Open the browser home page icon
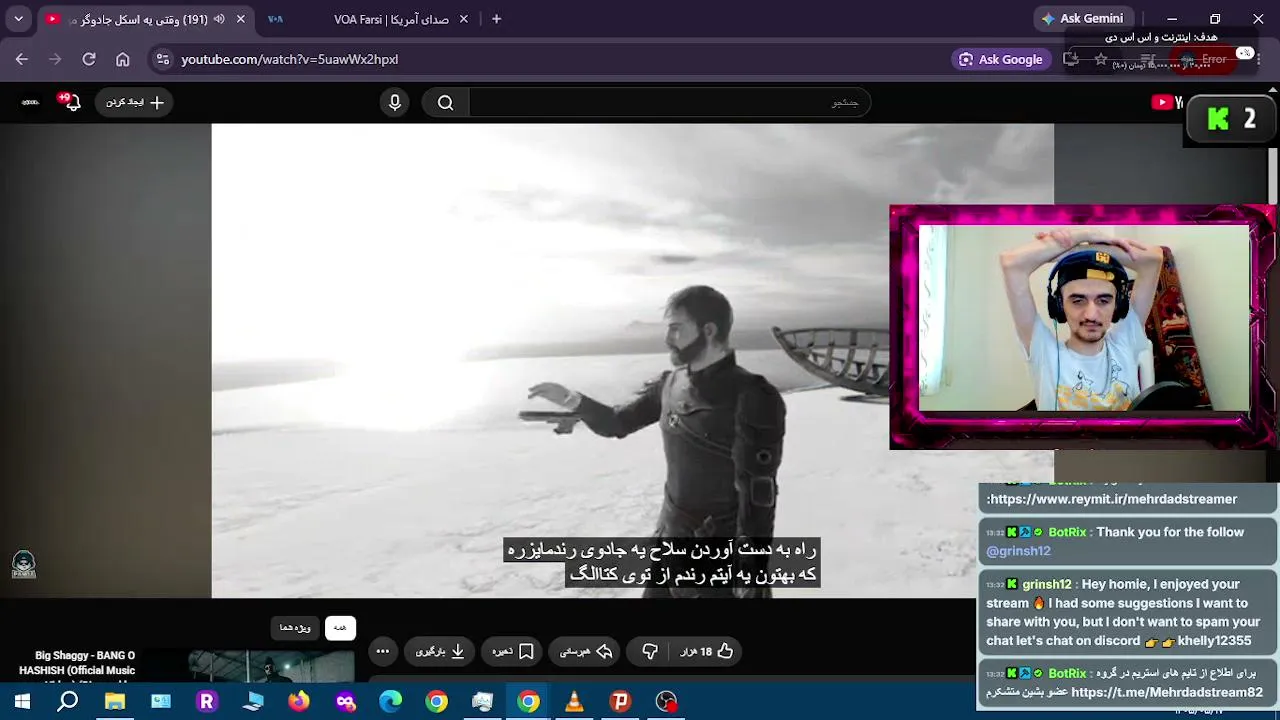 (x=123, y=59)
